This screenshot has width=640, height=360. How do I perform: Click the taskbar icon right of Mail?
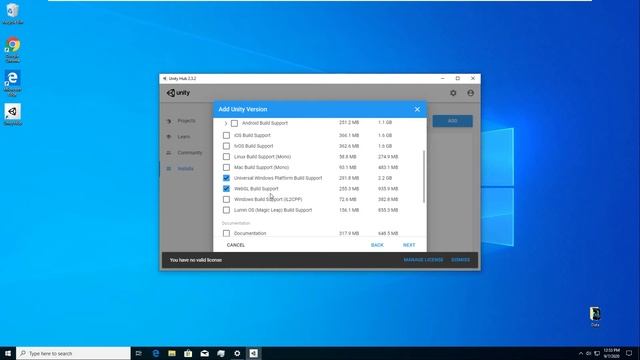tap(221, 353)
